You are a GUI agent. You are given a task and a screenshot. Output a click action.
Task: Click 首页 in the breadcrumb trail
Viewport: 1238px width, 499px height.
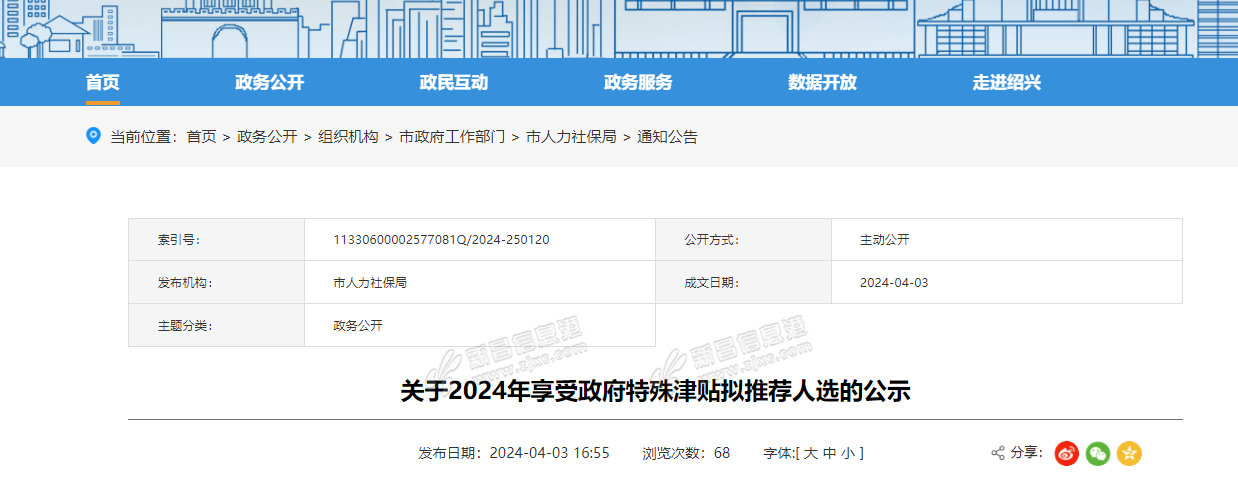201,137
